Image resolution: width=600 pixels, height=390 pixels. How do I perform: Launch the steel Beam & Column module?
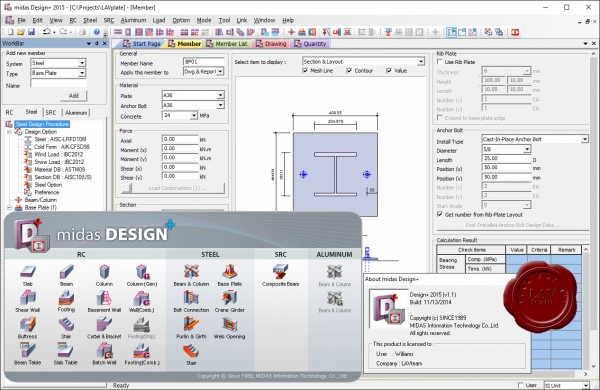coord(191,272)
